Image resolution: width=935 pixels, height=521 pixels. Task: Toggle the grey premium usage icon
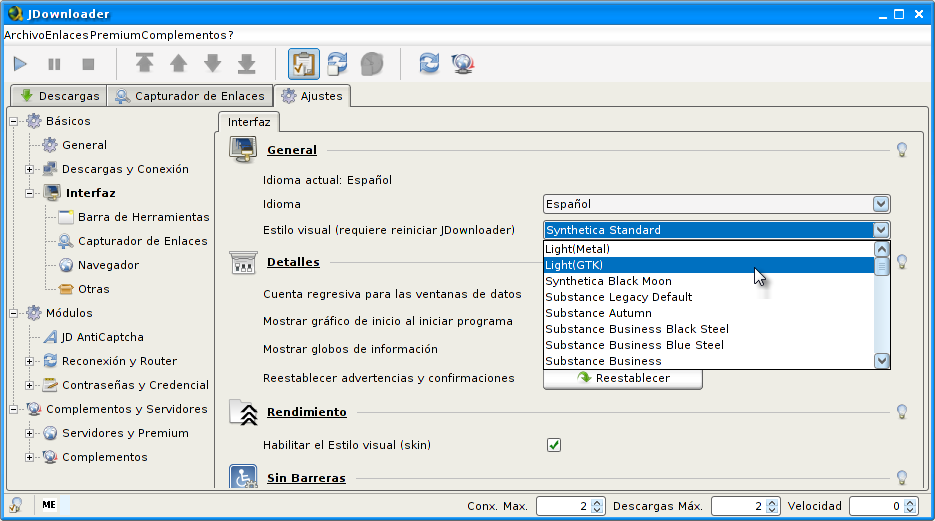pos(371,64)
